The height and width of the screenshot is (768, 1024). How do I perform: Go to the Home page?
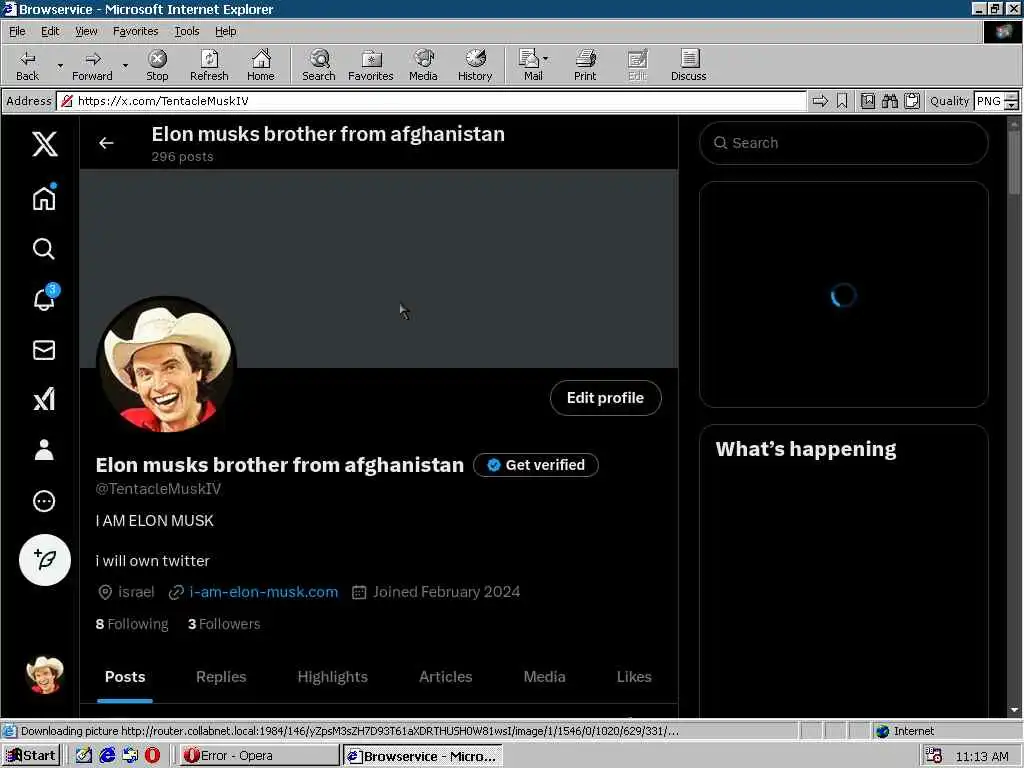(261, 65)
